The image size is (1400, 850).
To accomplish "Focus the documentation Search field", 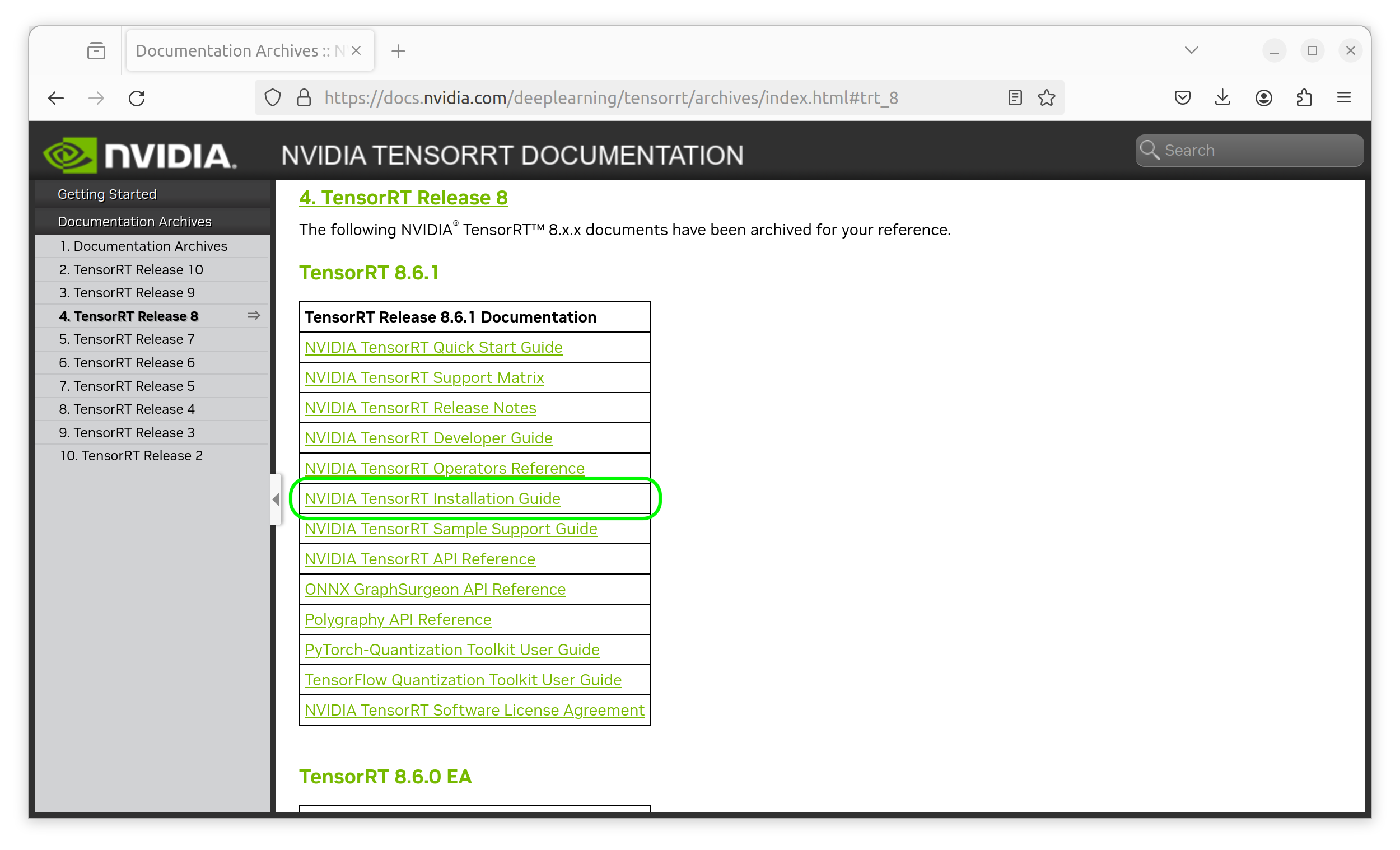I will pyautogui.click(x=1249, y=150).
